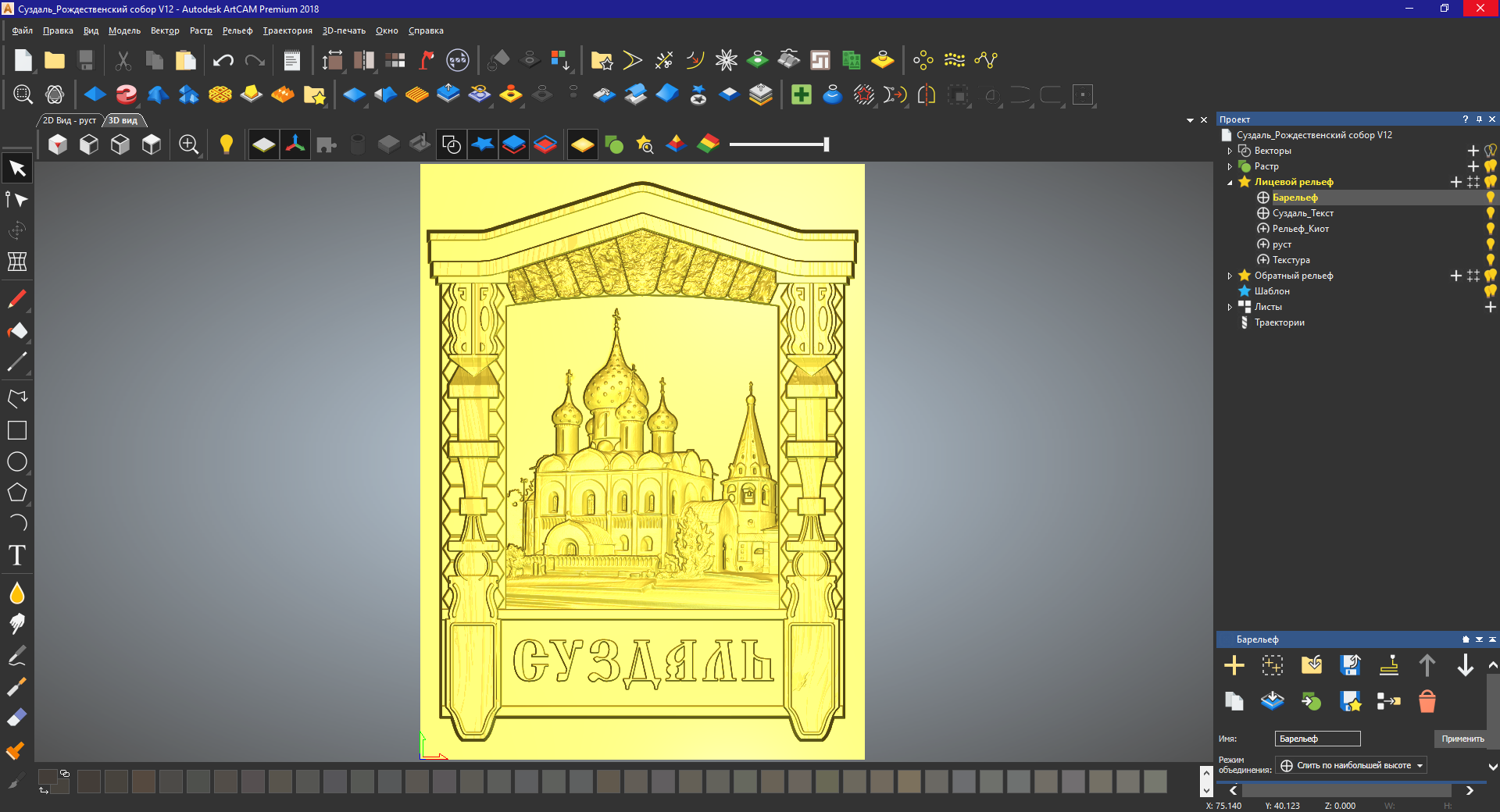Select the Text tool in left toolbar
The image size is (1500, 812).
point(17,555)
